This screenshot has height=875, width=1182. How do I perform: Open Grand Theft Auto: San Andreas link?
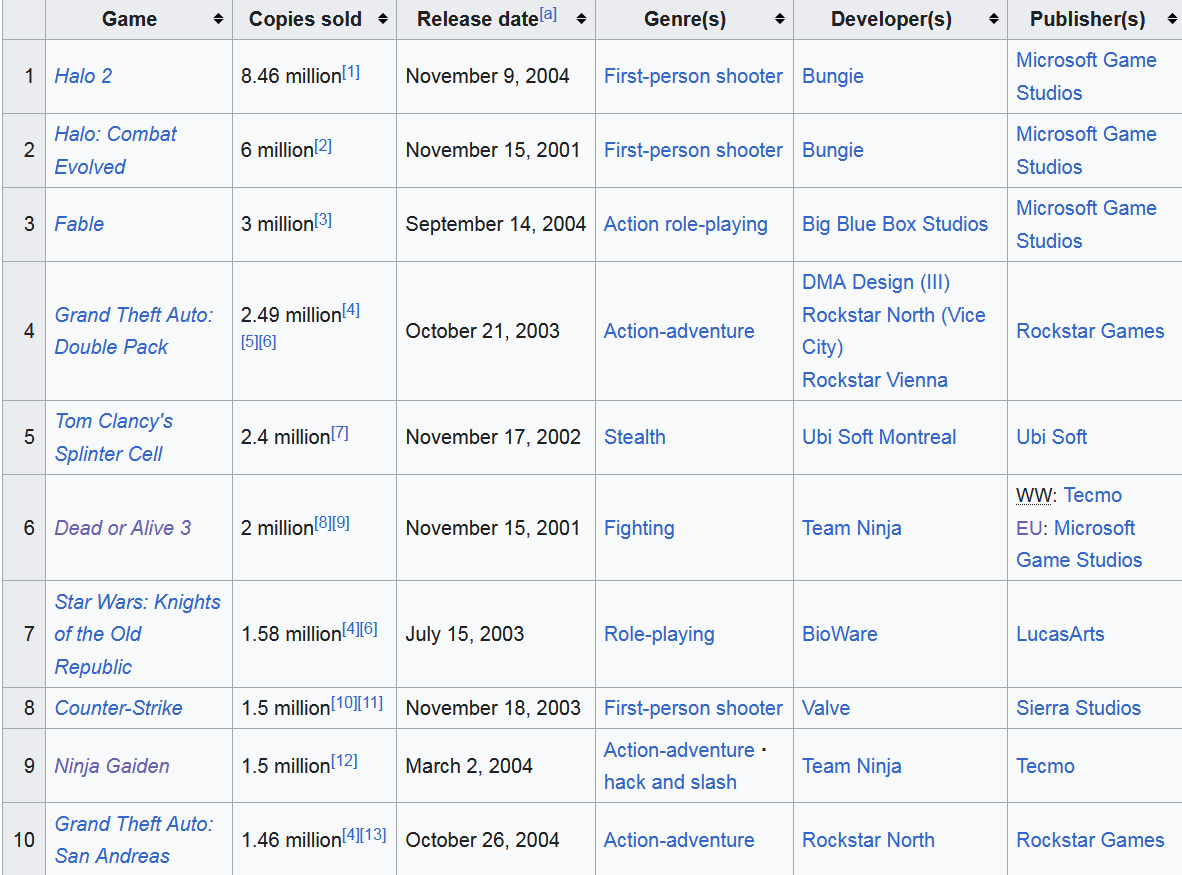click(133, 840)
